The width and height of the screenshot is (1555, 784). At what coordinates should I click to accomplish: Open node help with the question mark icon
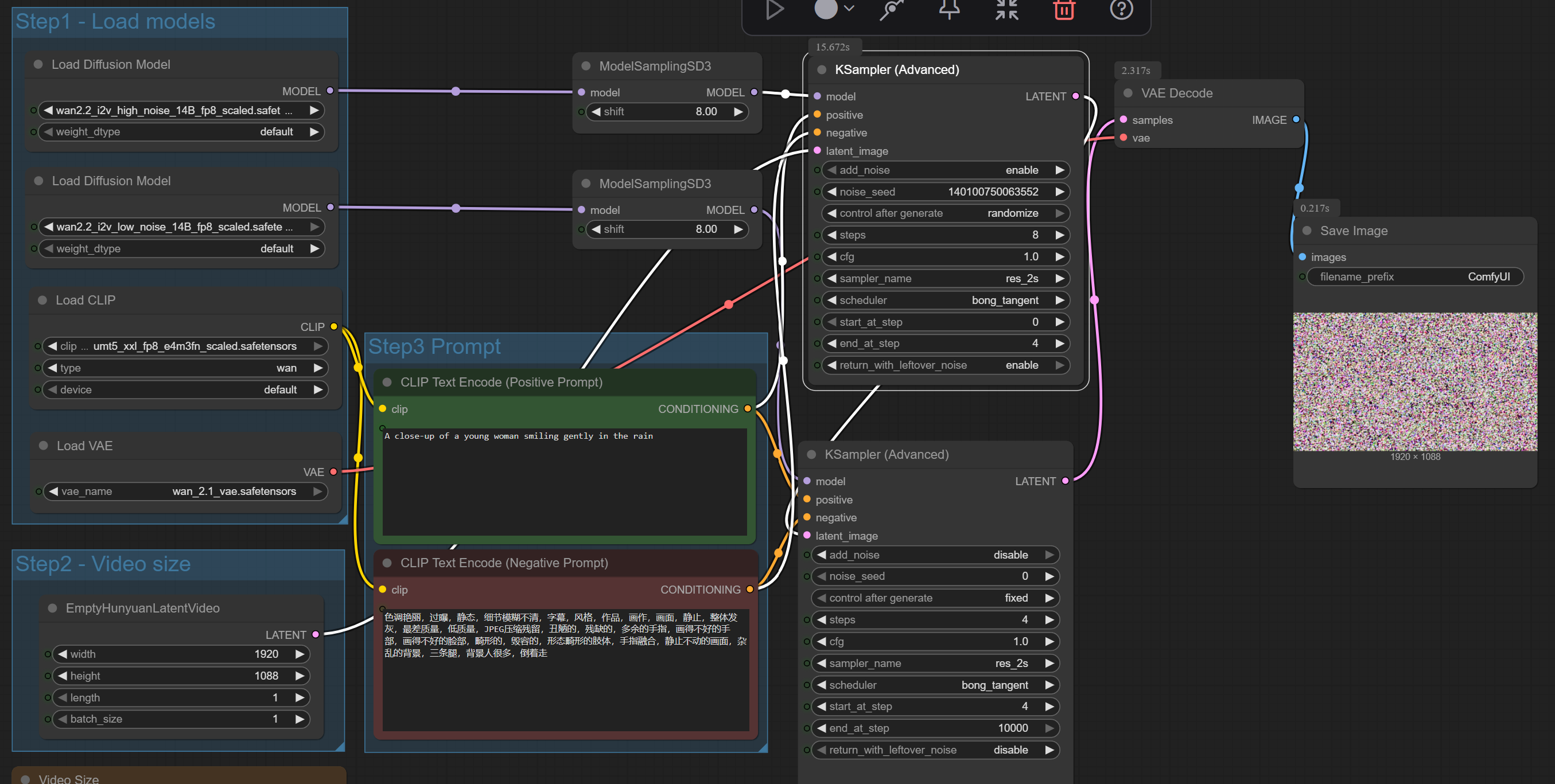pyautogui.click(x=1121, y=9)
